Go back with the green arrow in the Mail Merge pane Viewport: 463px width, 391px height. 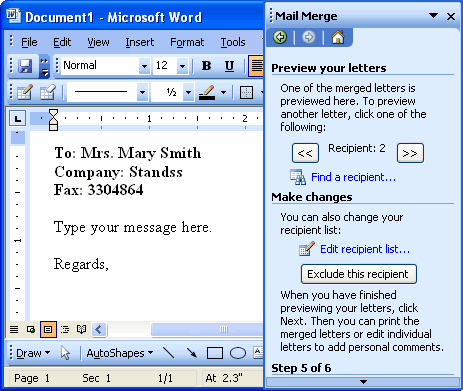pyautogui.click(x=280, y=37)
